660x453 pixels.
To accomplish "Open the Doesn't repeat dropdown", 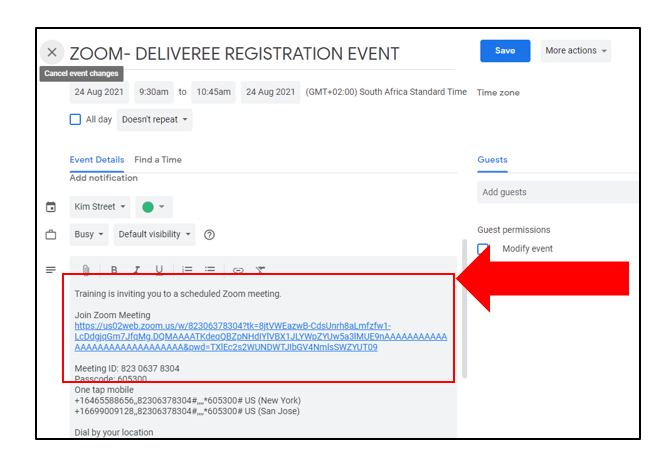I will tap(154, 120).
